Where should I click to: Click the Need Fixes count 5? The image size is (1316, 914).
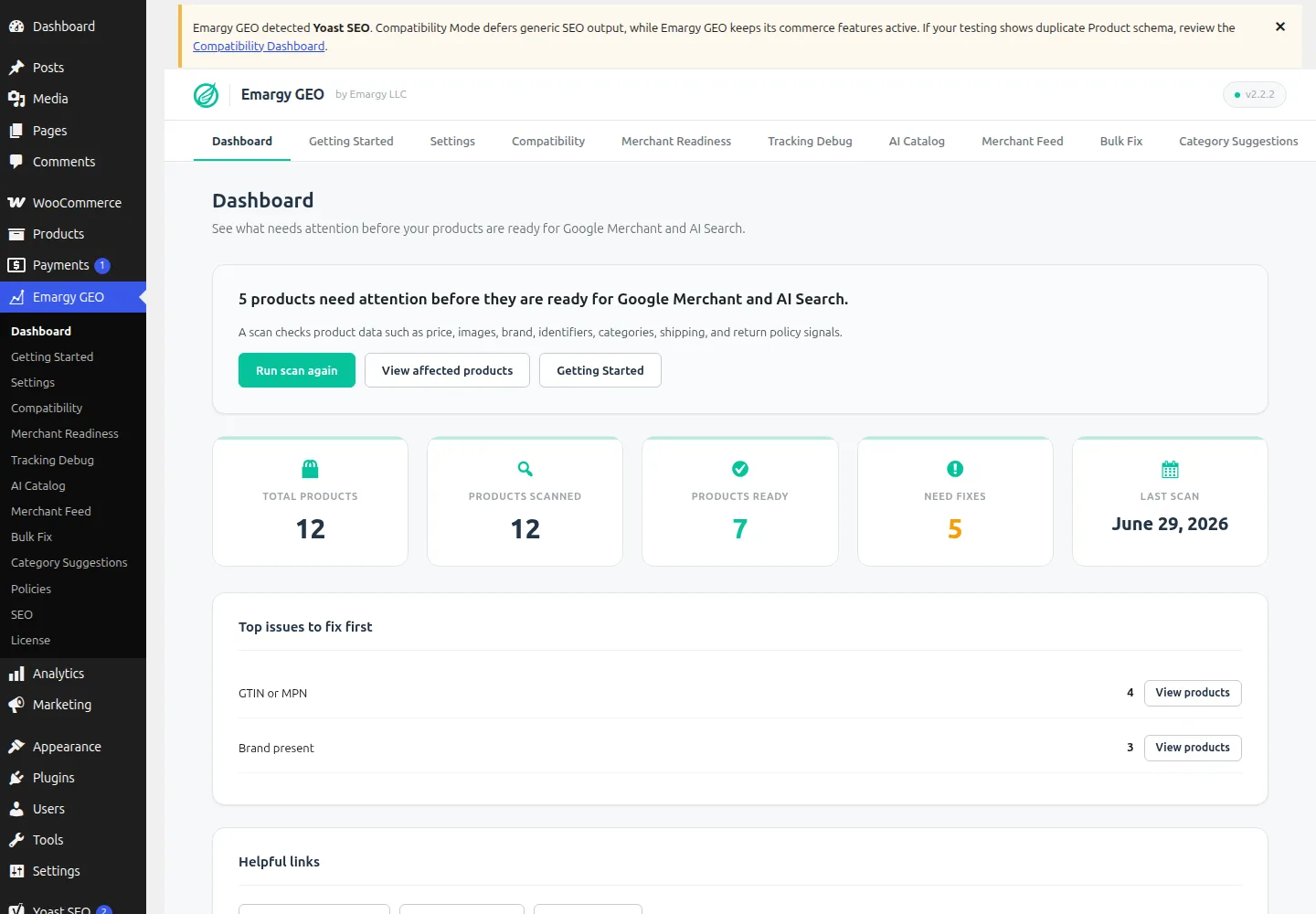955,529
